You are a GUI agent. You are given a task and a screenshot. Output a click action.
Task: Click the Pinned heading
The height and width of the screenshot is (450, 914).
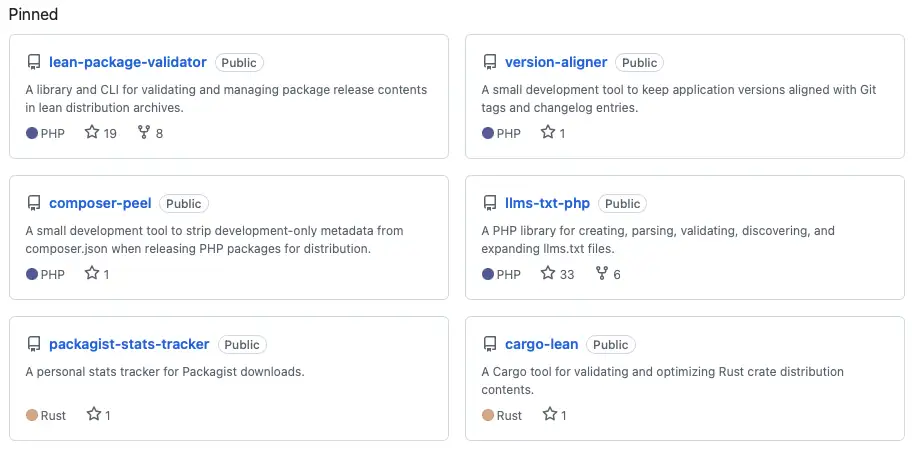33,14
